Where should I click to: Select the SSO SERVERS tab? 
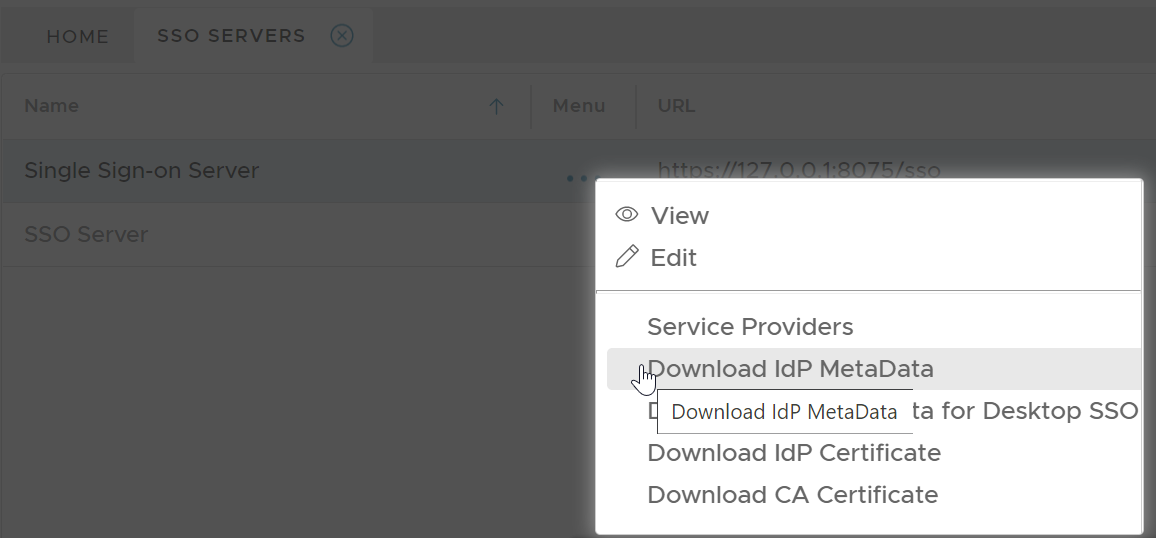(x=231, y=36)
